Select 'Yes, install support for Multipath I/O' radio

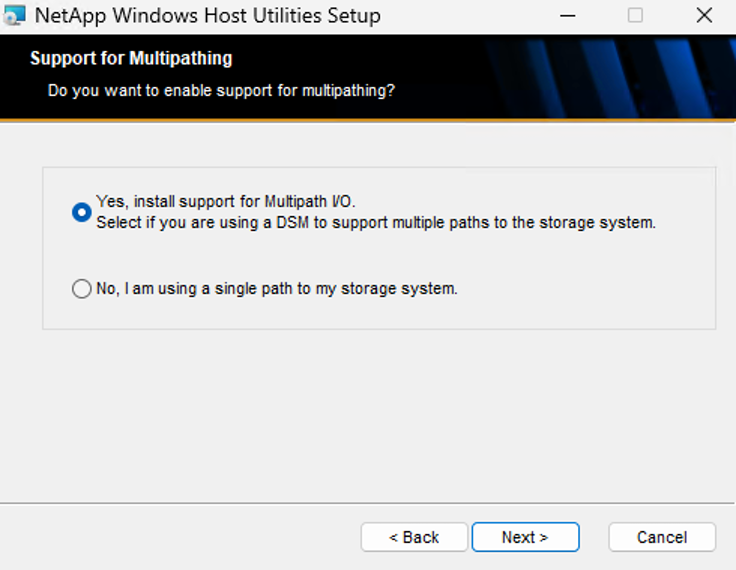tap(82, 212)
